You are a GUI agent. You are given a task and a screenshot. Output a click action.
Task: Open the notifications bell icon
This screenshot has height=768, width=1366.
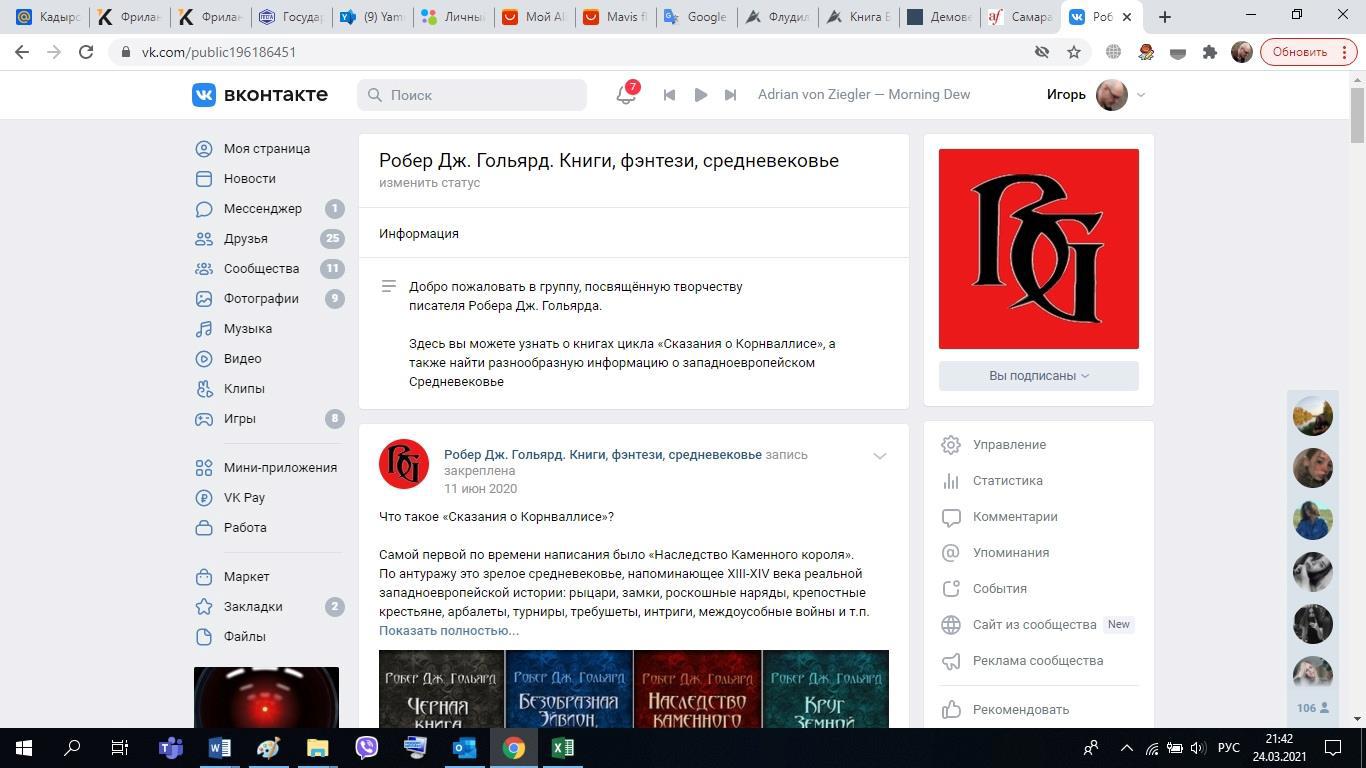point(626,95)
